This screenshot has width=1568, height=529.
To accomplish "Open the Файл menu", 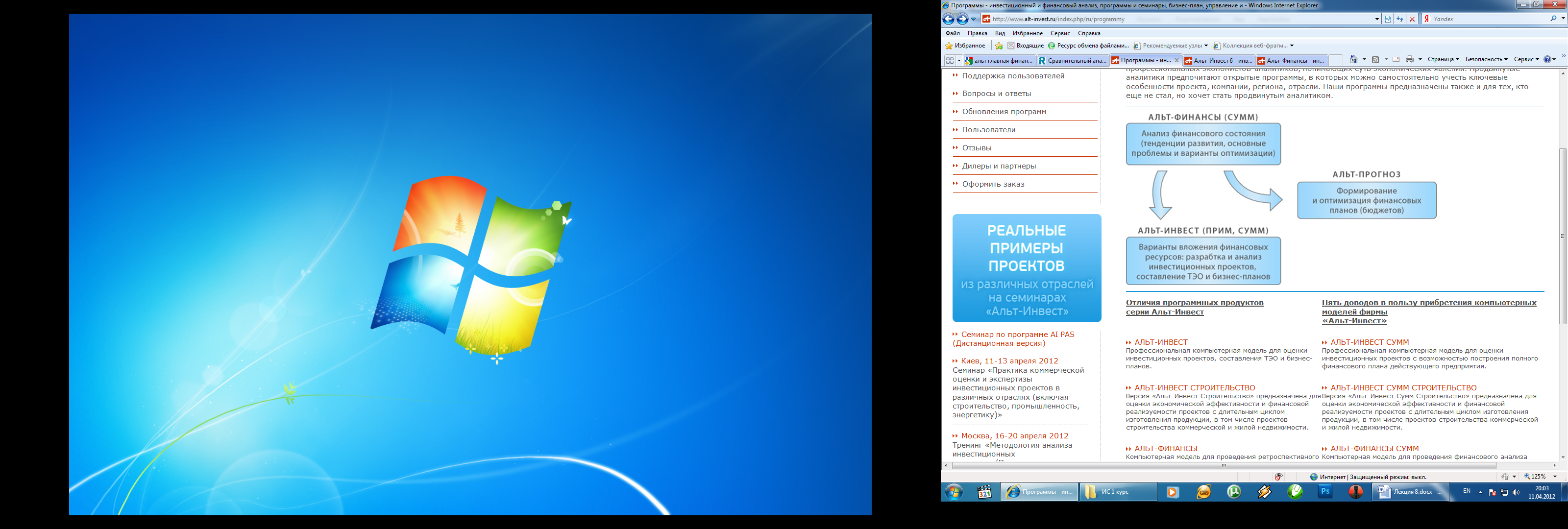I will point(953,33).
